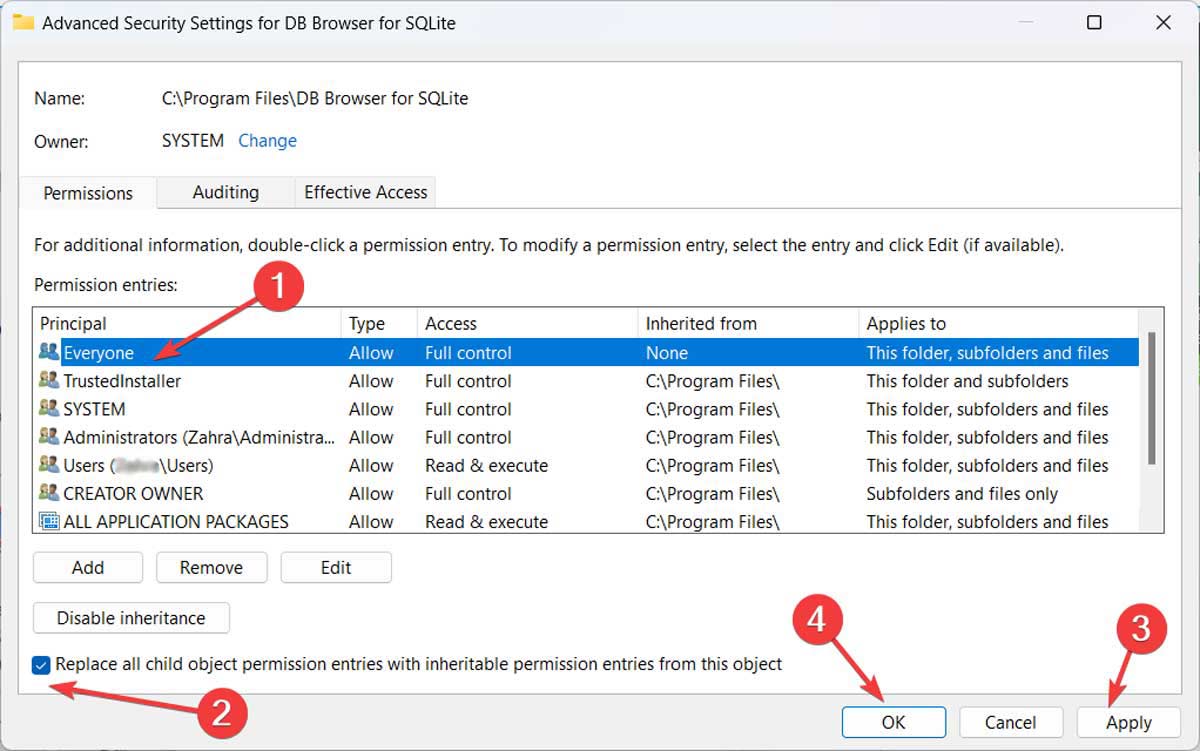Click the Users group icon
This screenshot has height=751, width=1200.
click(49, 465)
